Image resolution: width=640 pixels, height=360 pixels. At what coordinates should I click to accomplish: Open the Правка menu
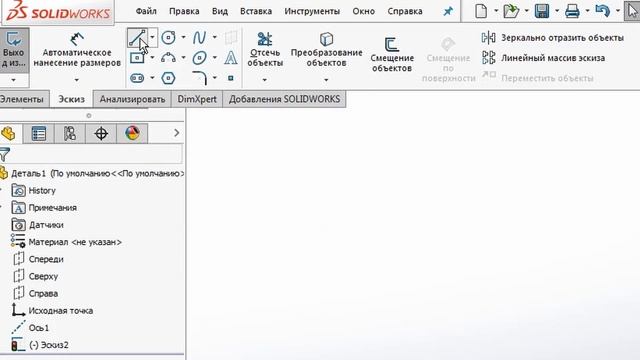click(x=184, y=11)
